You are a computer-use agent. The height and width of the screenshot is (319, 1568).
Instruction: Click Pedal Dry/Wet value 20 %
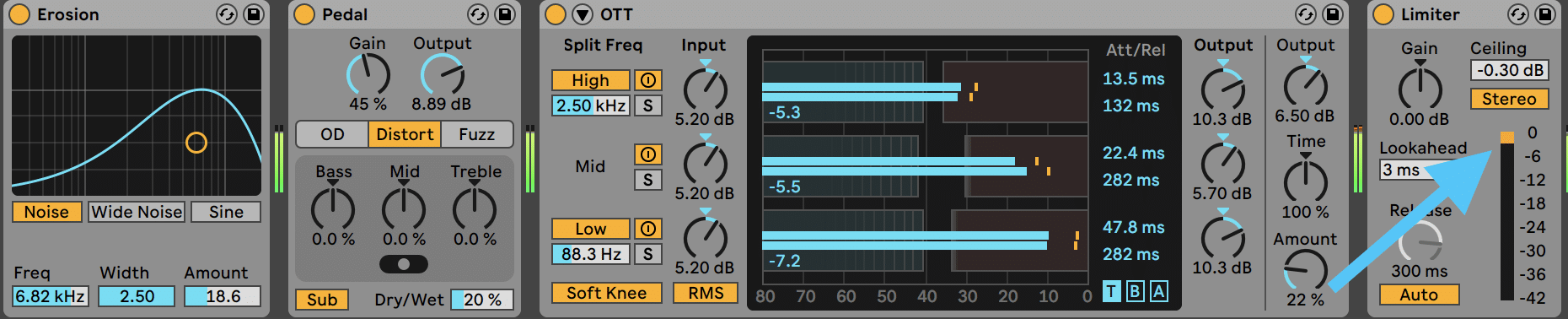click(482, 300)
